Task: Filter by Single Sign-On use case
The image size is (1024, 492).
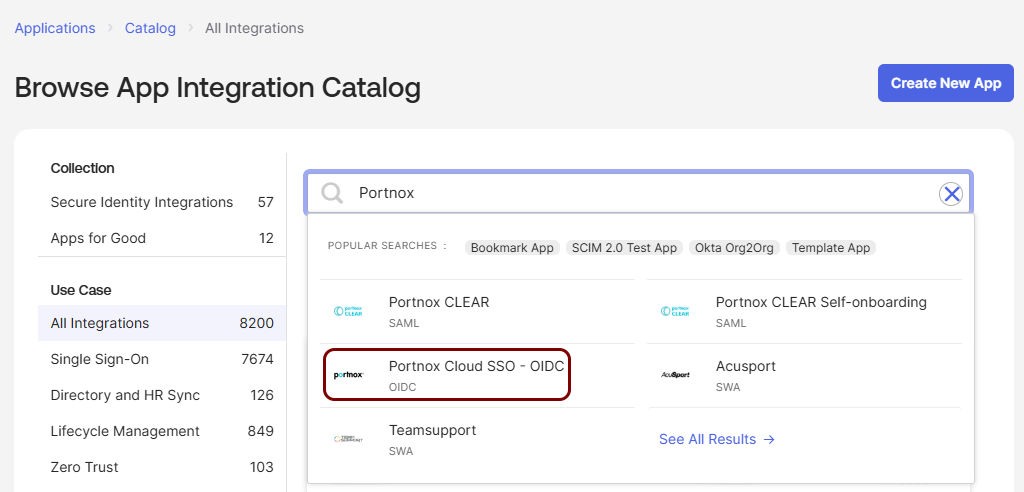Action: point(100,359)
